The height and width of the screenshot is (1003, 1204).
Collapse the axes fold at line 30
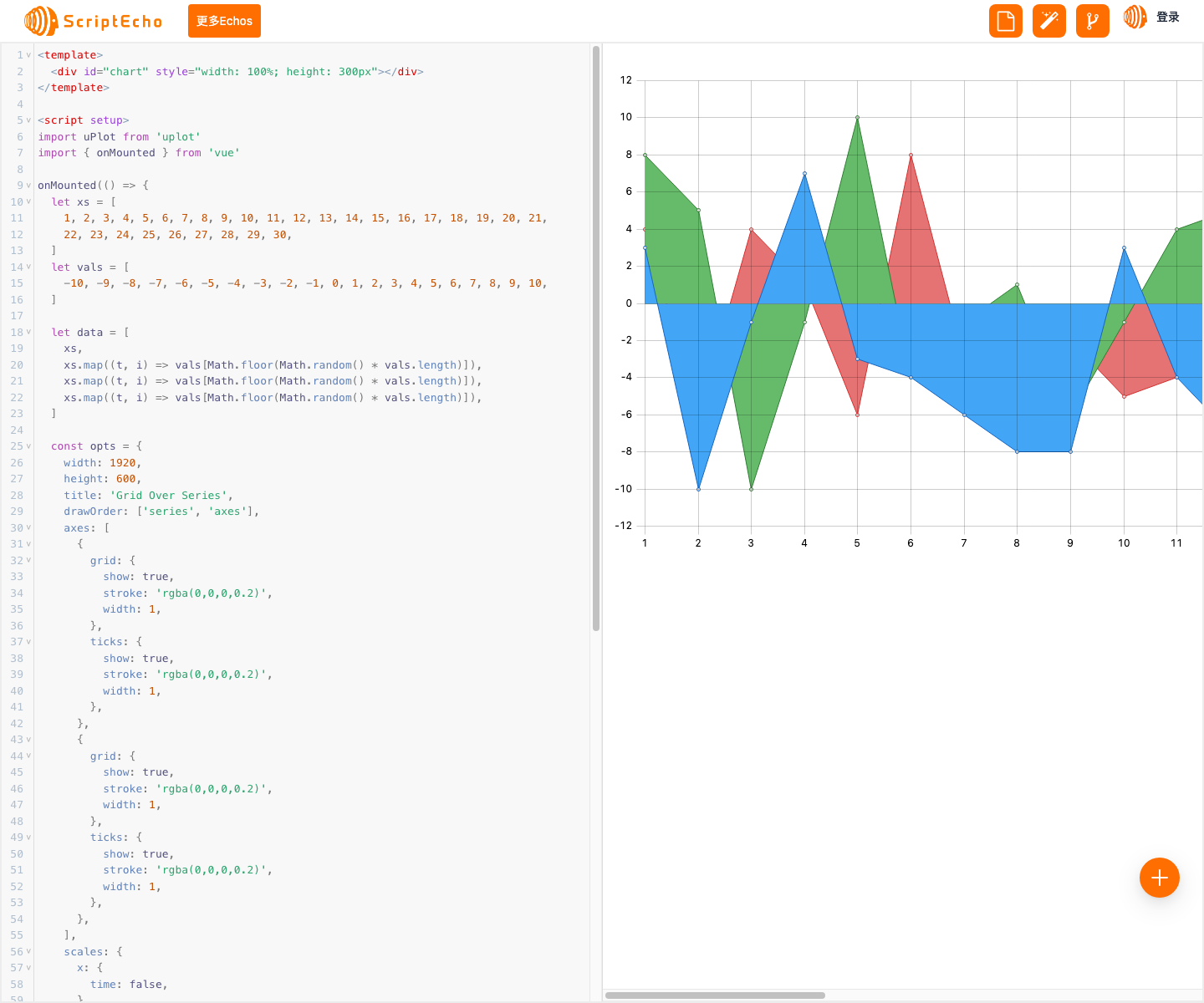tap(28, 528)
